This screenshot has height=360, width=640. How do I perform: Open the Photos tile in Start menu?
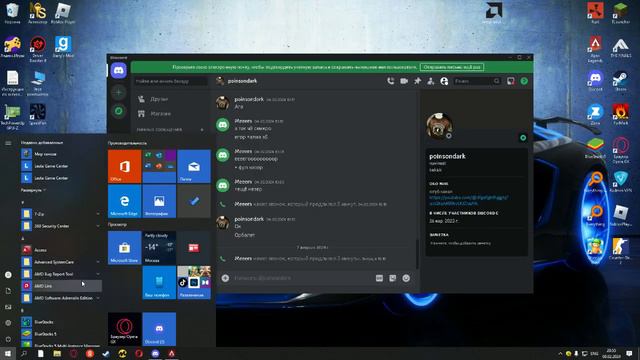tap(159, 201)
